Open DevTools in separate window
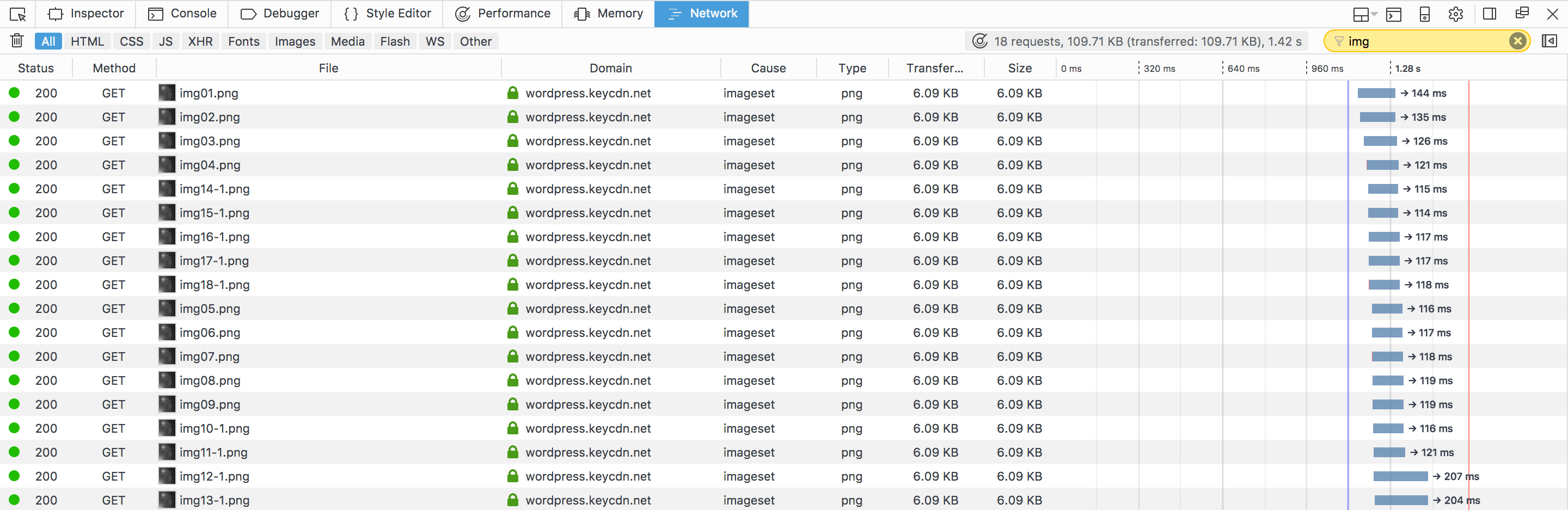 (x=1521, y=14)
